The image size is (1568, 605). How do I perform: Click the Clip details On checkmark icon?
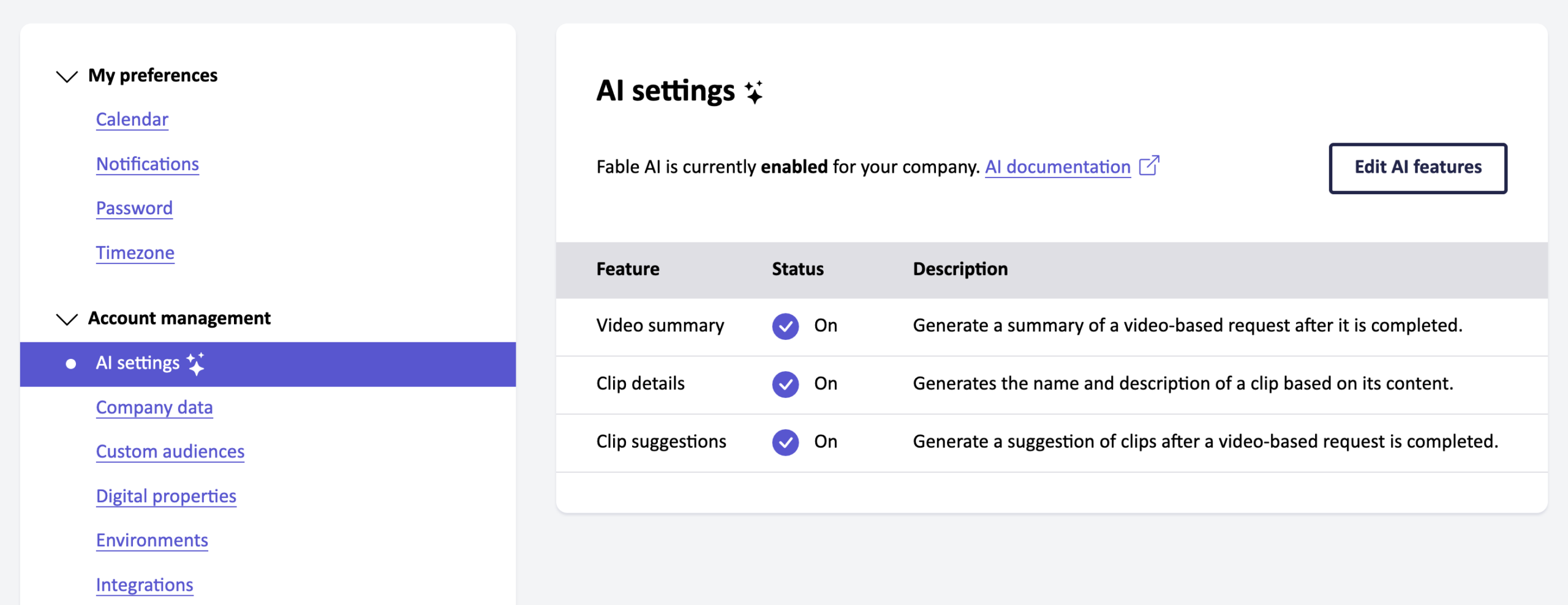pyautogui.click(x=785, y=384)
